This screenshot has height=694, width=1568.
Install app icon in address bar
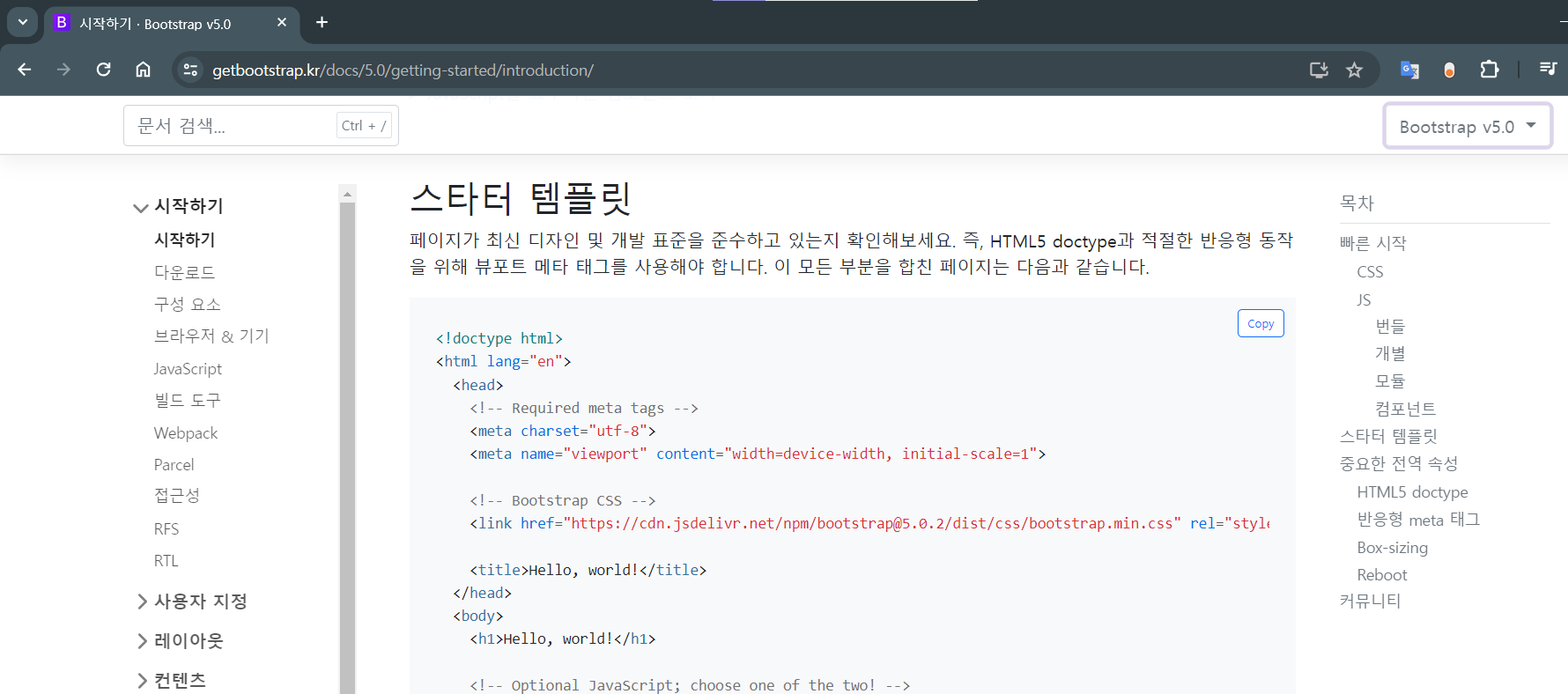coord(1319,70)
